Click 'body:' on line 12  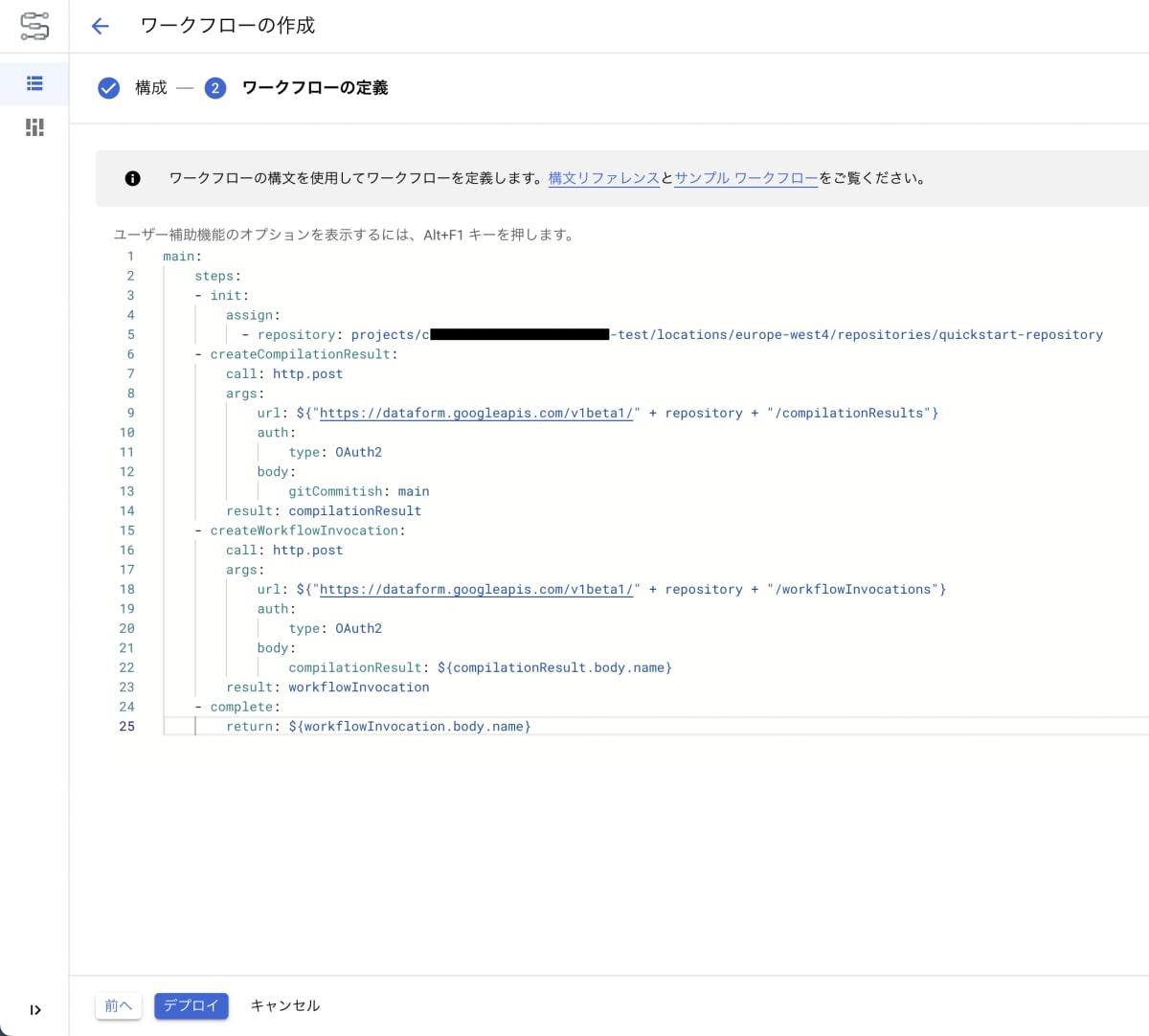(277, 471)
